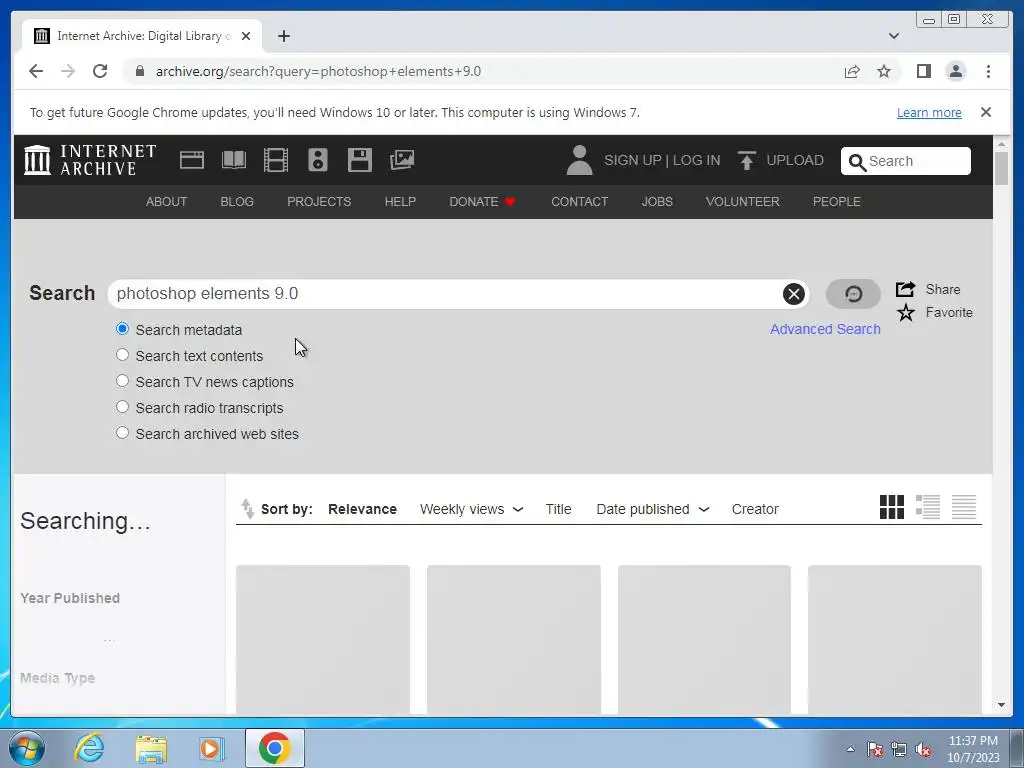Viewport: 1024px width, 768px height.
Task: Open the Software floppy disk icon
Action: pos(360,160)
